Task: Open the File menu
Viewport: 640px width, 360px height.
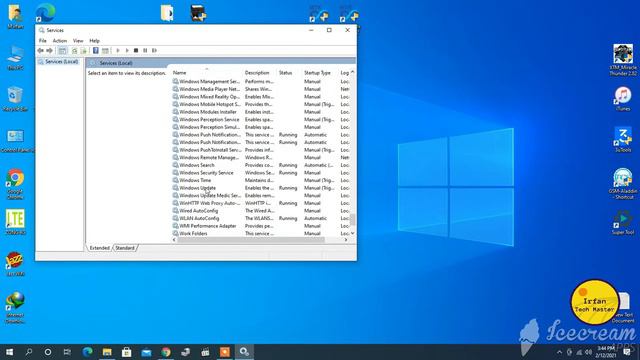Action: point(42,41)
